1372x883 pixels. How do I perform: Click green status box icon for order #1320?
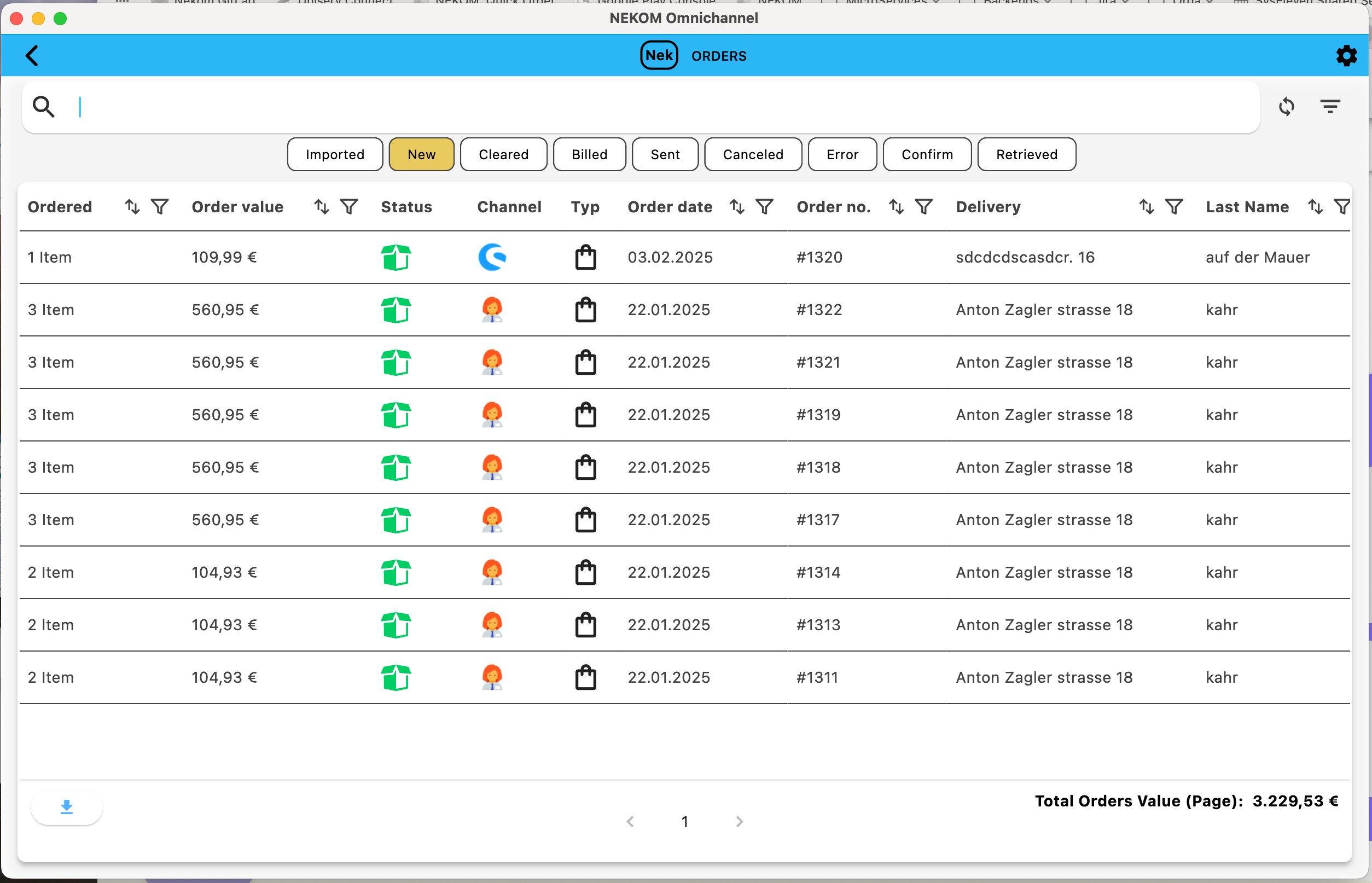coord(396,257)
